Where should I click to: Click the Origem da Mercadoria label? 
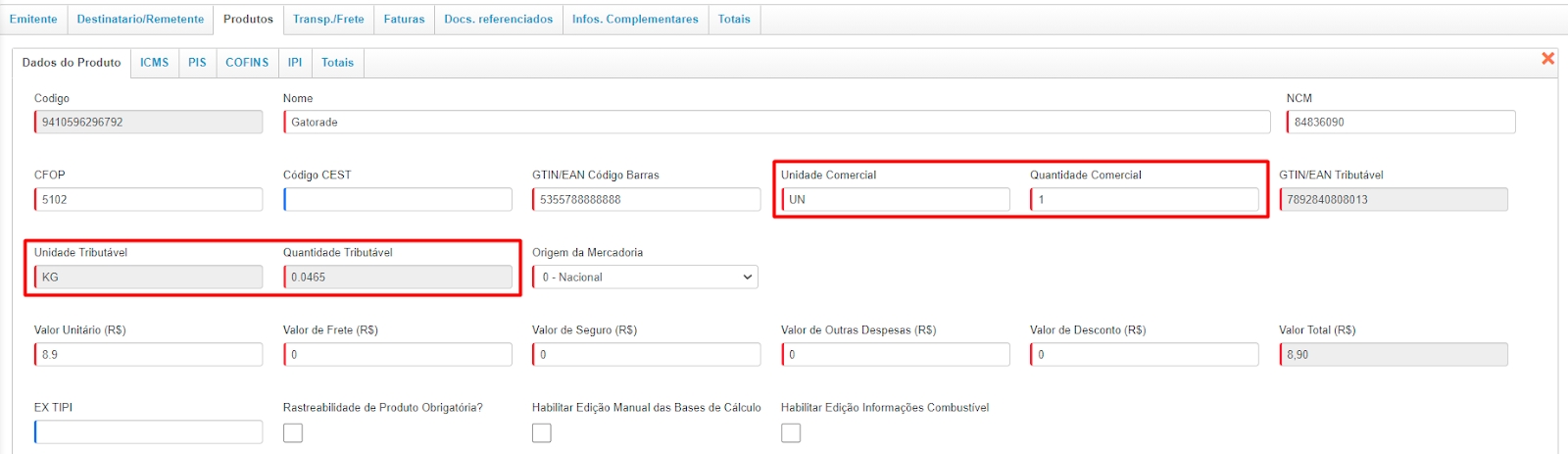click(x=587, y=252)
